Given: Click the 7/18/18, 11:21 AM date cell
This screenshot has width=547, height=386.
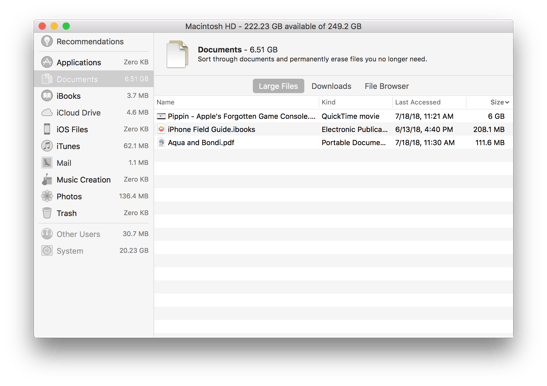Looking at the screenshot, I should (424, 116).
